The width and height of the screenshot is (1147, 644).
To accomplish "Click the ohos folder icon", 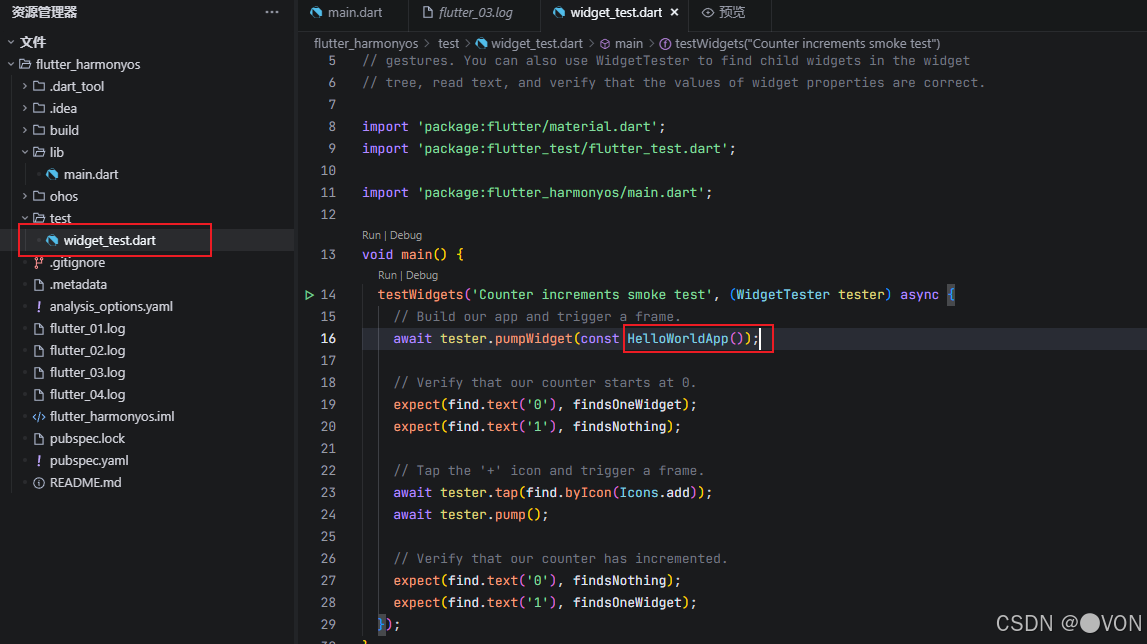I will [x=39, y=196].
